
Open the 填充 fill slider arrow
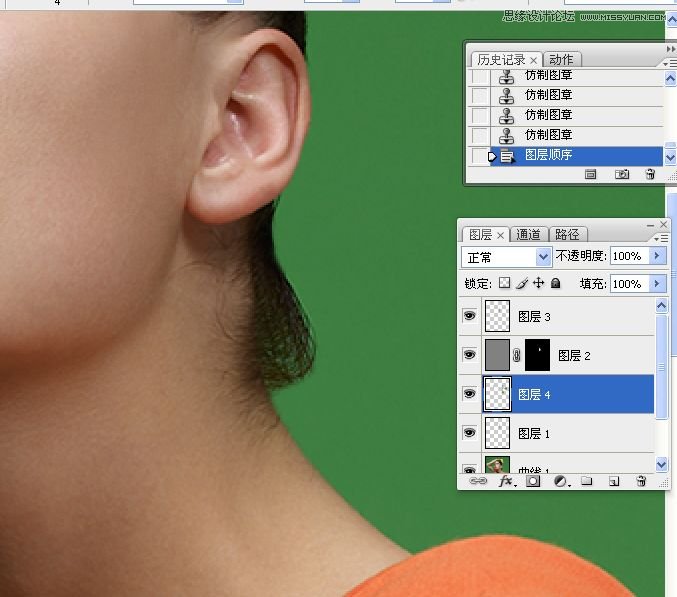click(x=657, y=284)
